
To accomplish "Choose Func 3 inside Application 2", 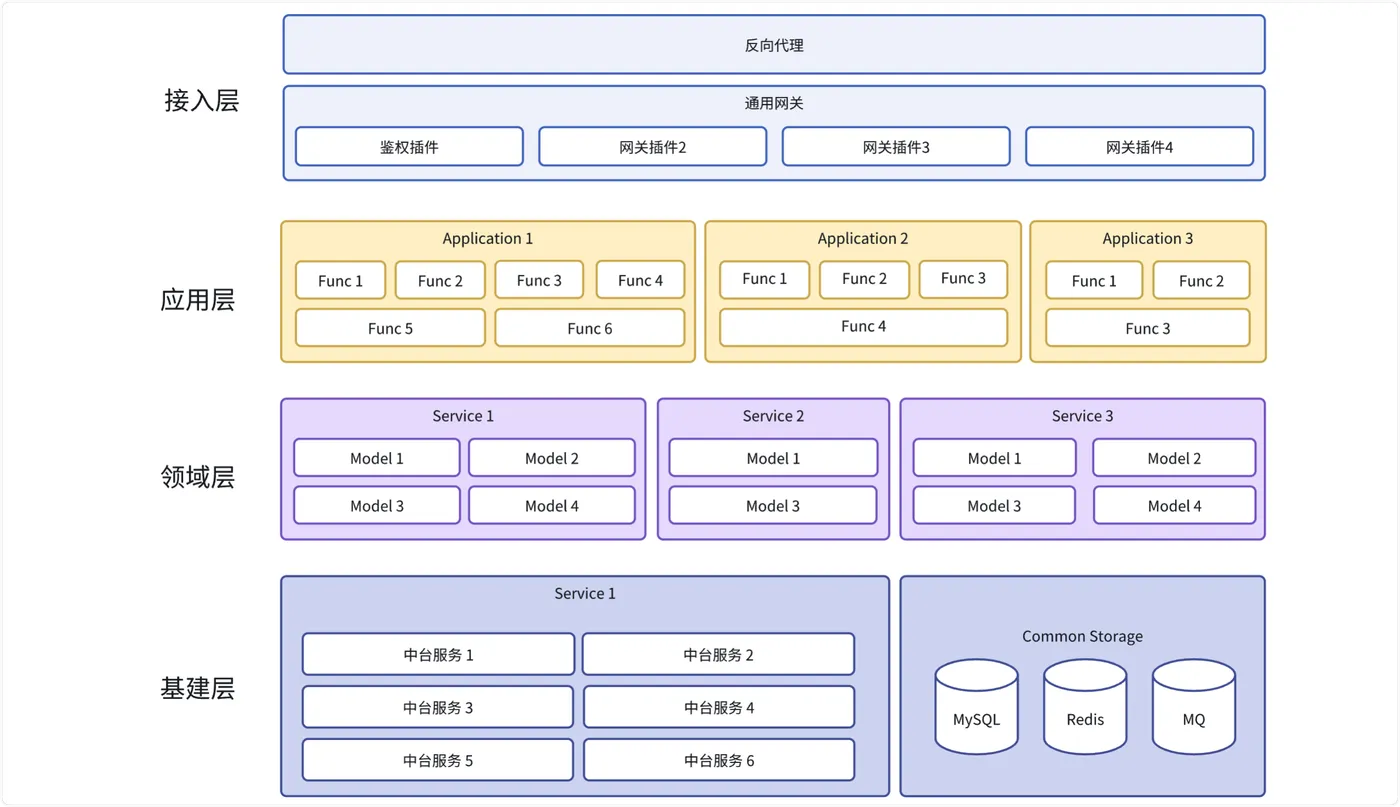I will [963, 279].
